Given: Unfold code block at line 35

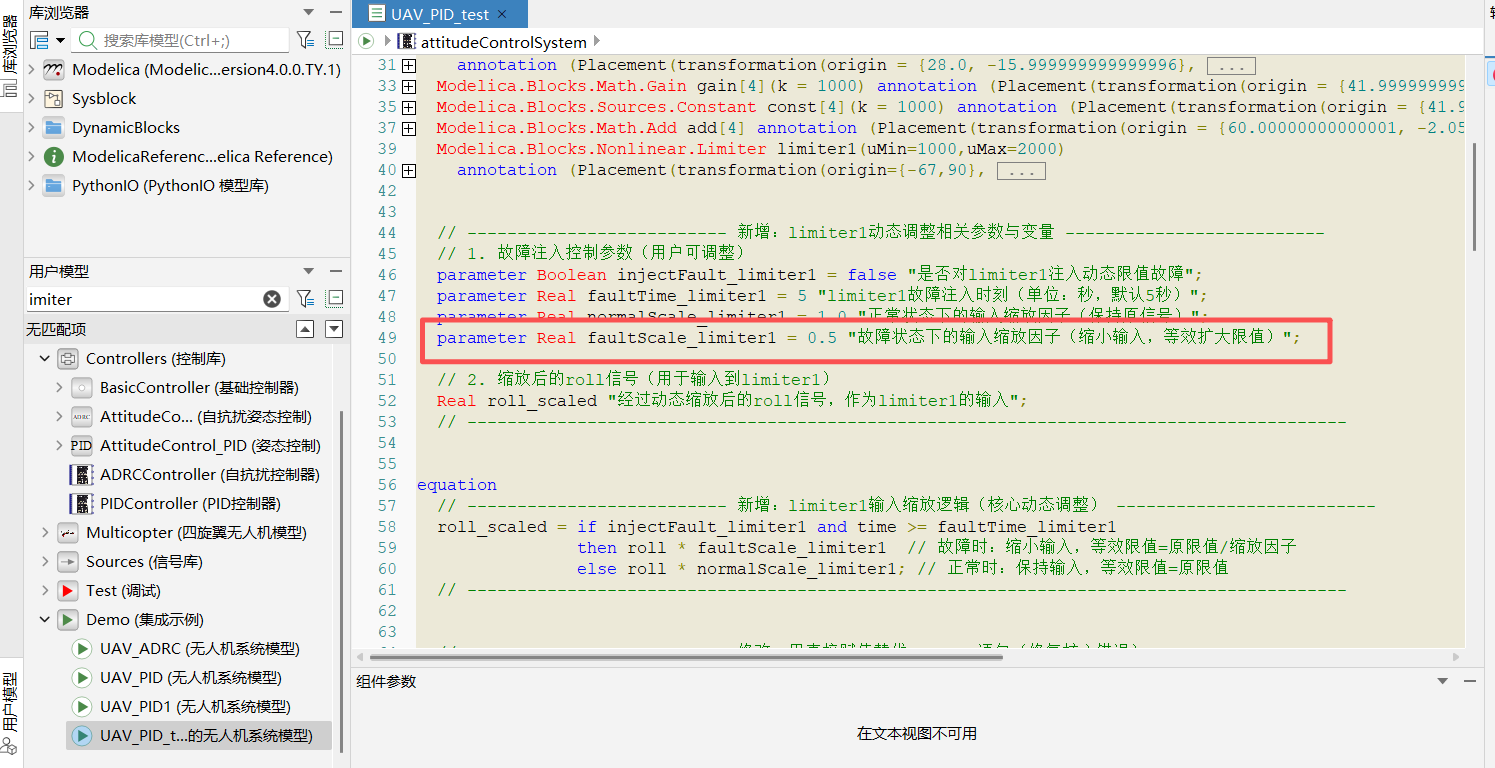Looking at the screenshot, I should click(409, 107).
